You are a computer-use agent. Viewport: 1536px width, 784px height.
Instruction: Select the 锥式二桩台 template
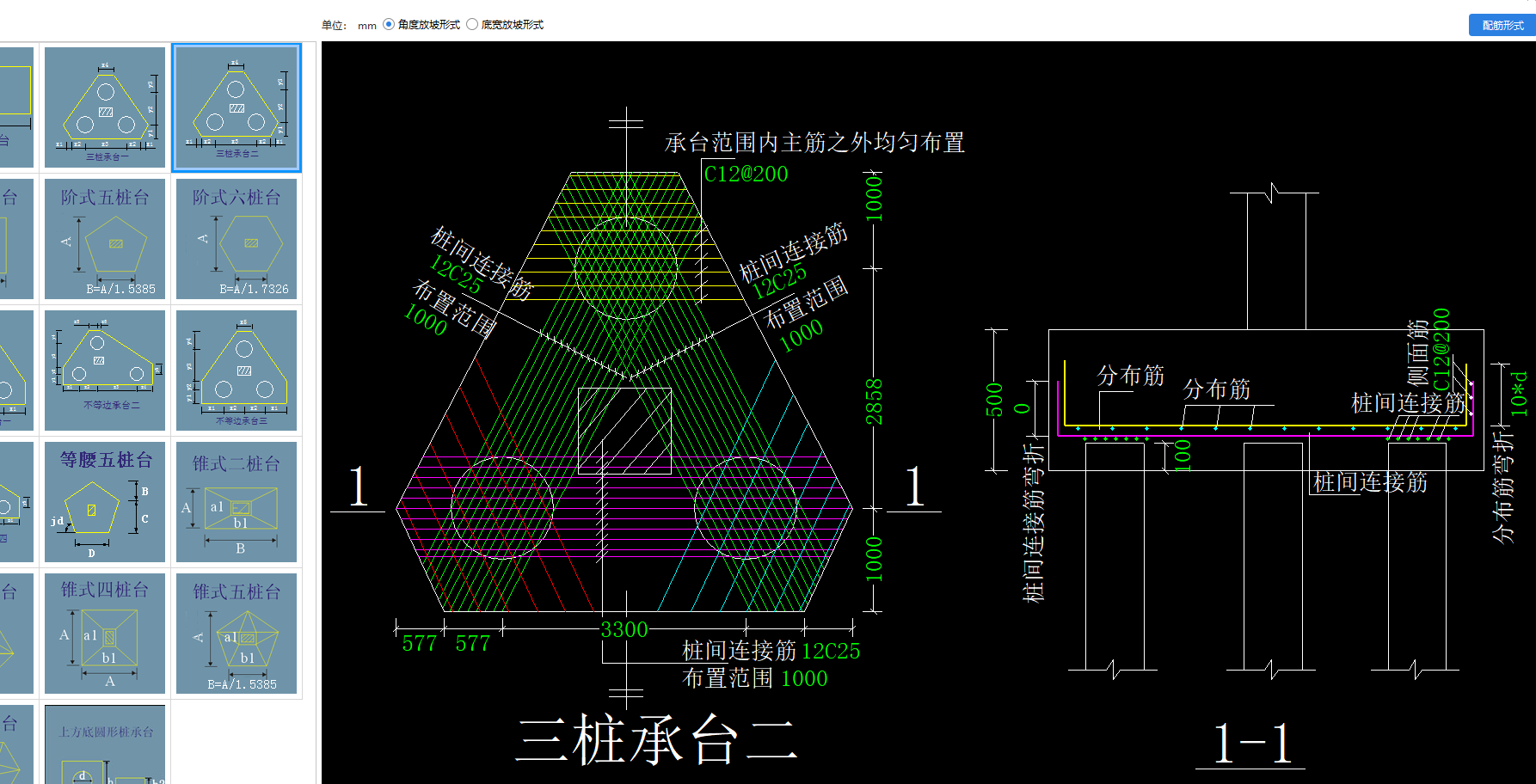(237, 502)
